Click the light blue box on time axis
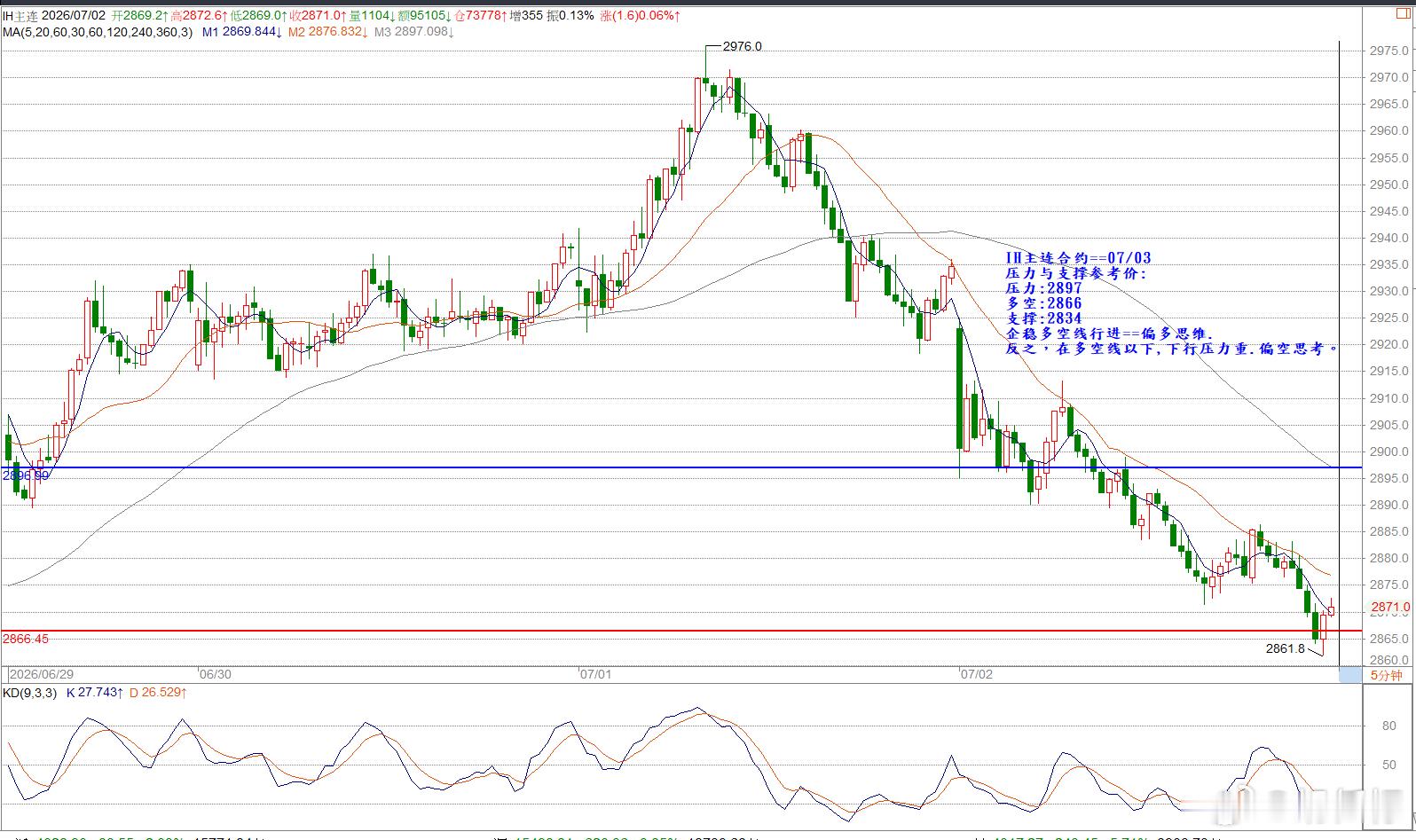 (x=1349, y=675)
